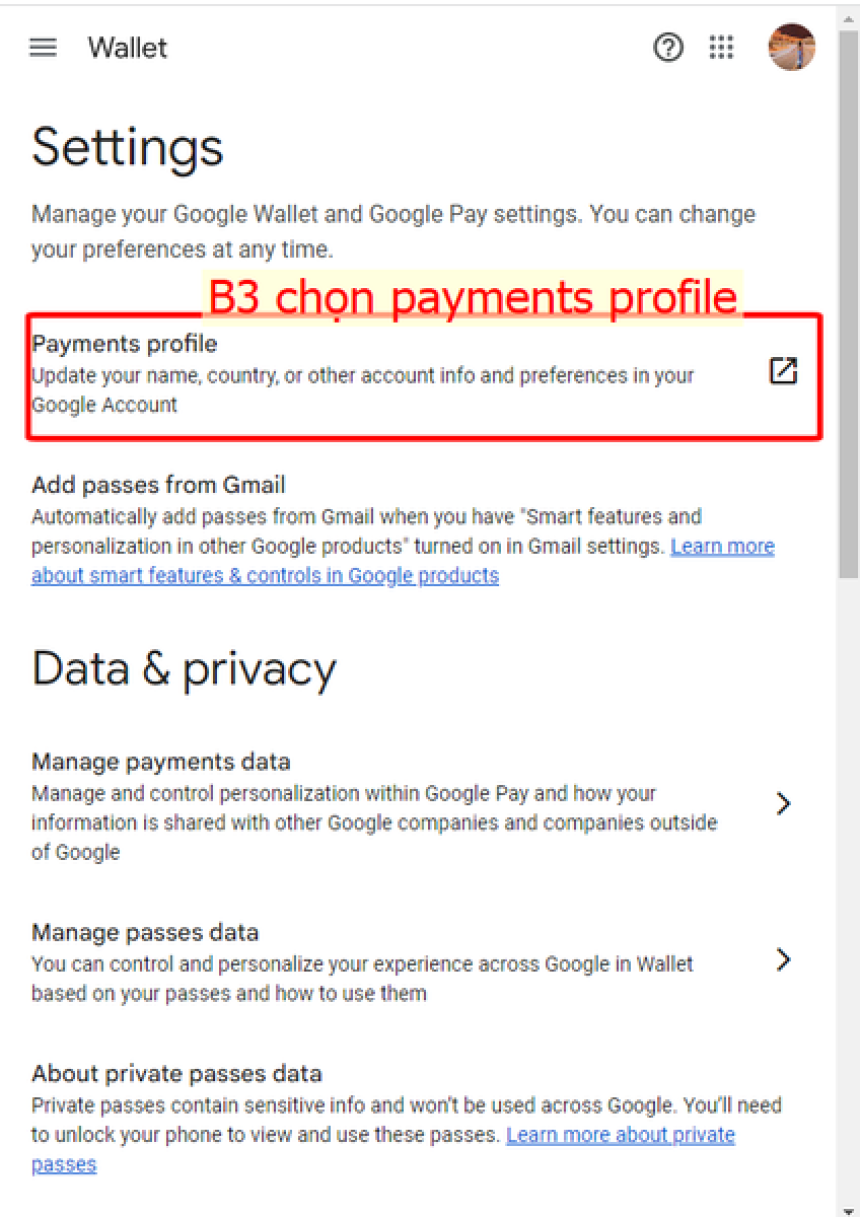Image resolution: width=860 pixels, height=1217 pixels.
Task: Open the help question mark icon
Action: point(668,47)
